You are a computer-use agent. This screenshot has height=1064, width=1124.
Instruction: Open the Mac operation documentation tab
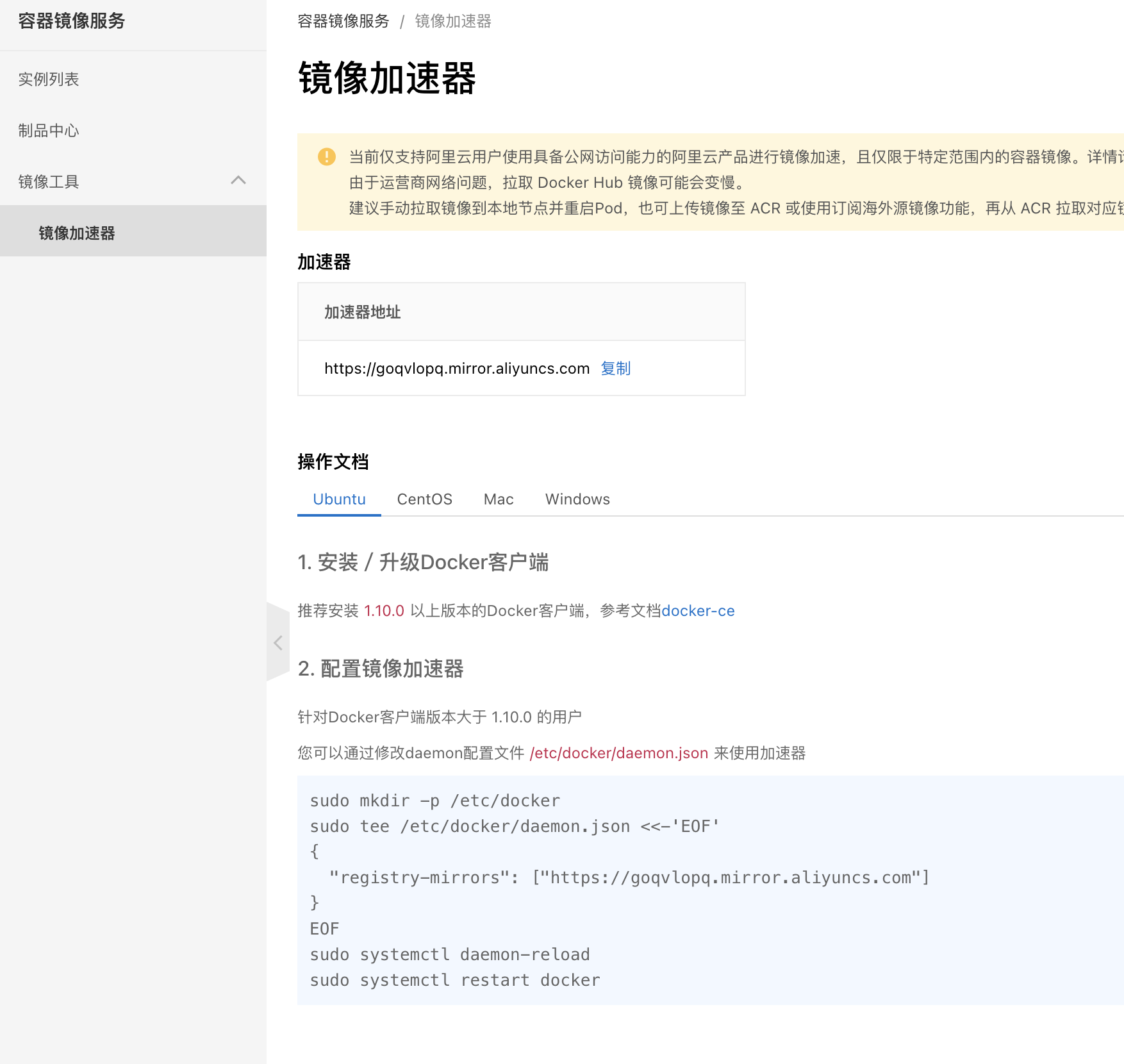498,499
